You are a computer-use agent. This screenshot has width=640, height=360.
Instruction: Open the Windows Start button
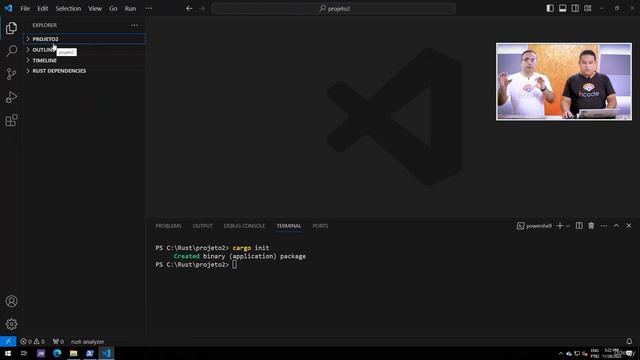point(8,353)
